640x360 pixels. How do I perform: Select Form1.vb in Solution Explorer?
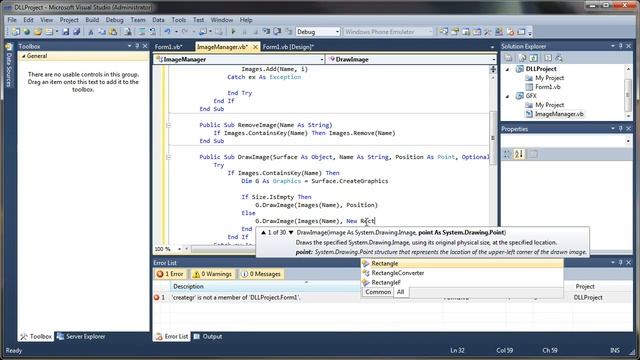point(547,87)
